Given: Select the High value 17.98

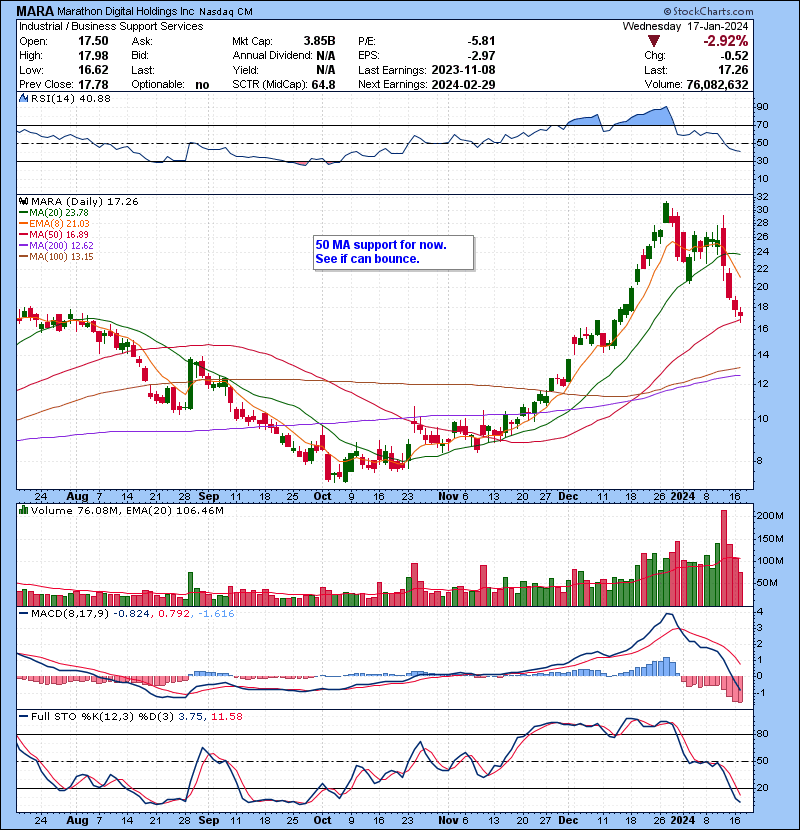Looking at the screenshot, I should click(93, 55).
